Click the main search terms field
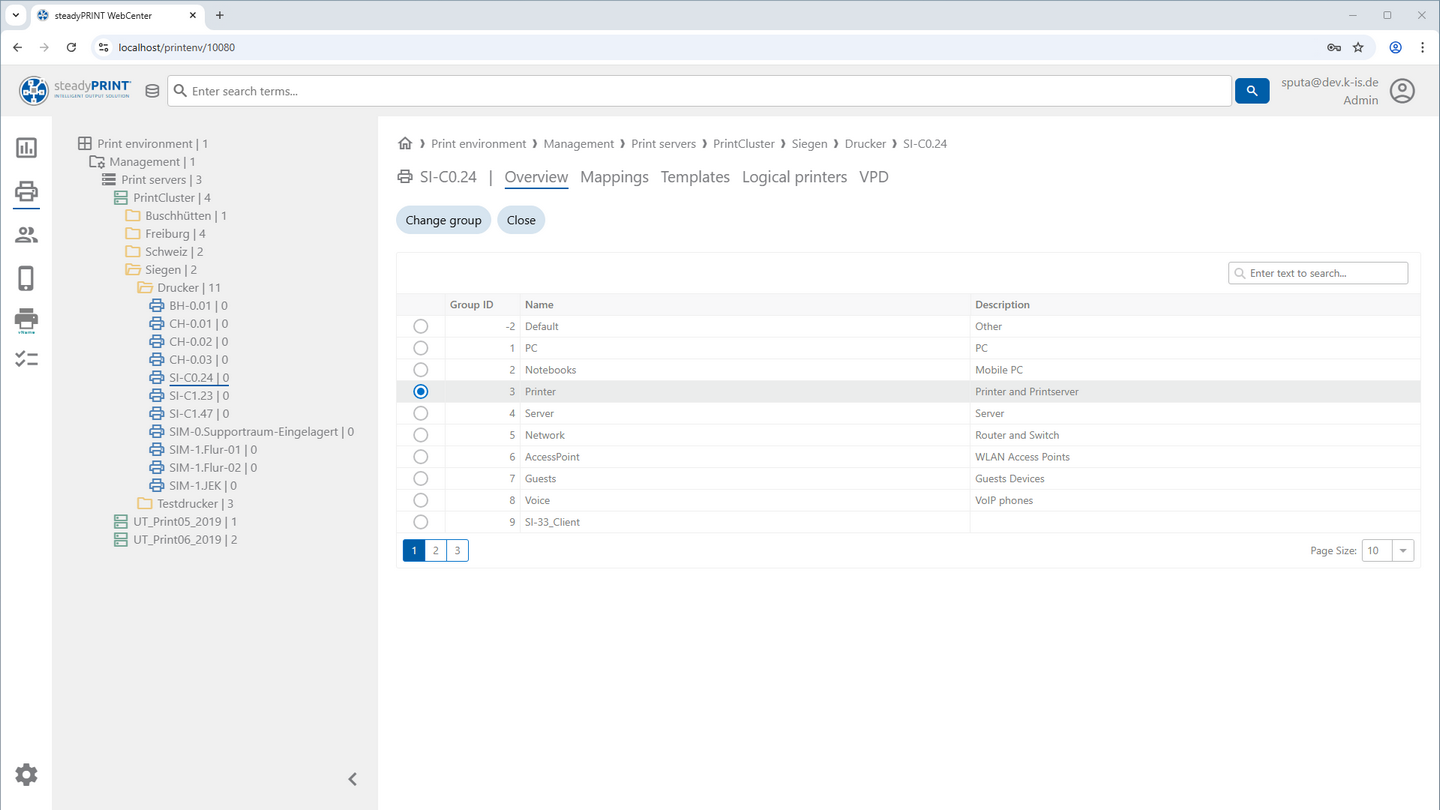 [x=700, y=91]
